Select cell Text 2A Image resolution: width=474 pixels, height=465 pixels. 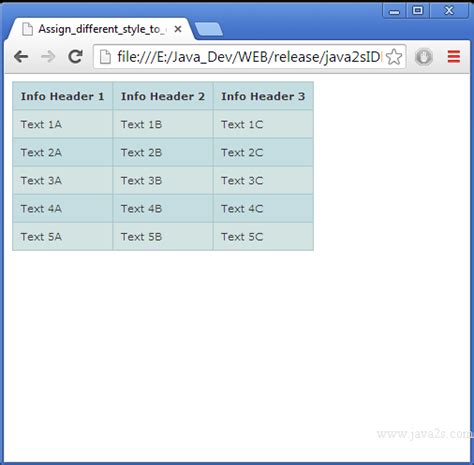point(63,153)
